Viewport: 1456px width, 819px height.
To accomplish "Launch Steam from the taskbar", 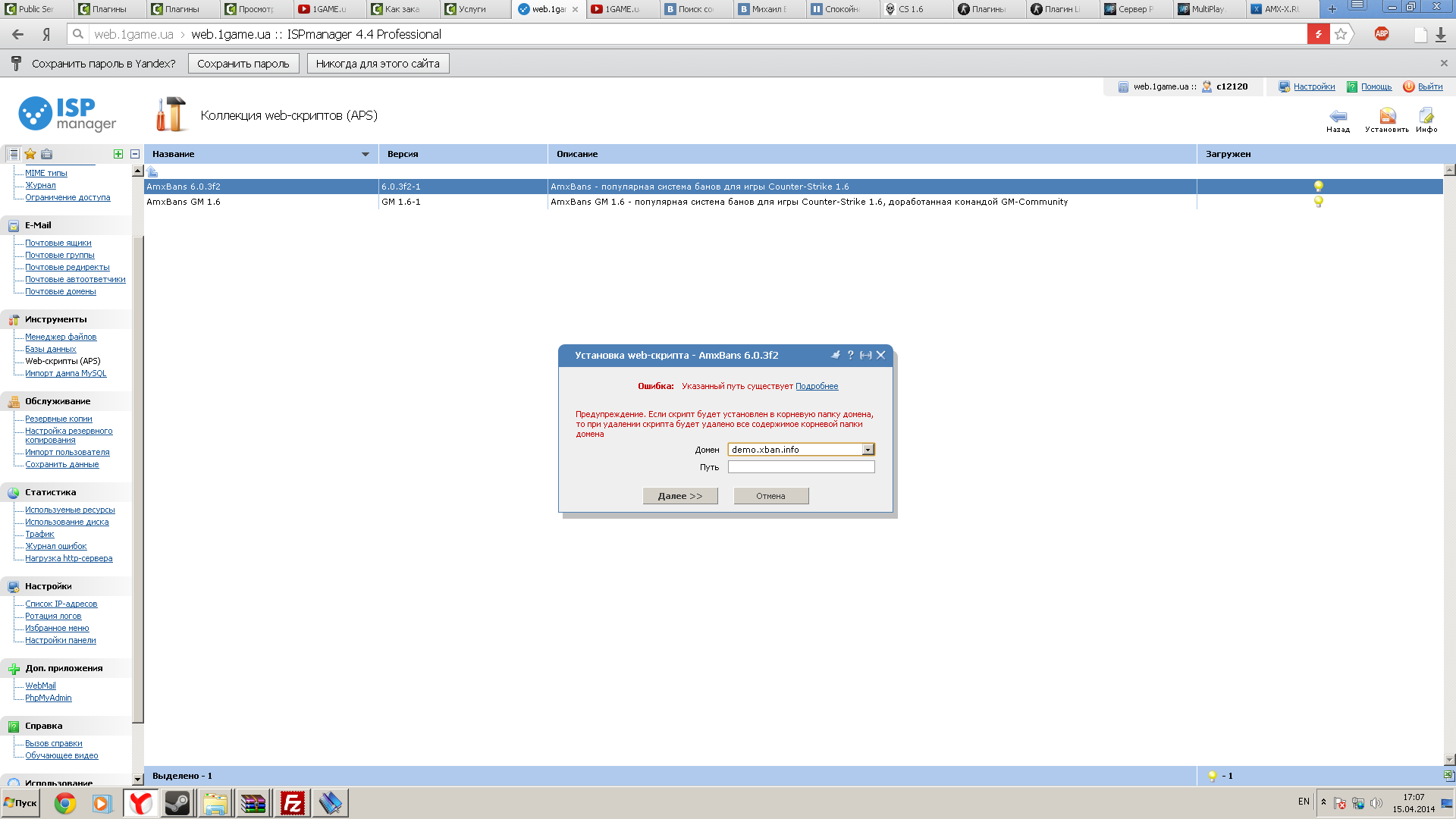I will pos(177,803).
